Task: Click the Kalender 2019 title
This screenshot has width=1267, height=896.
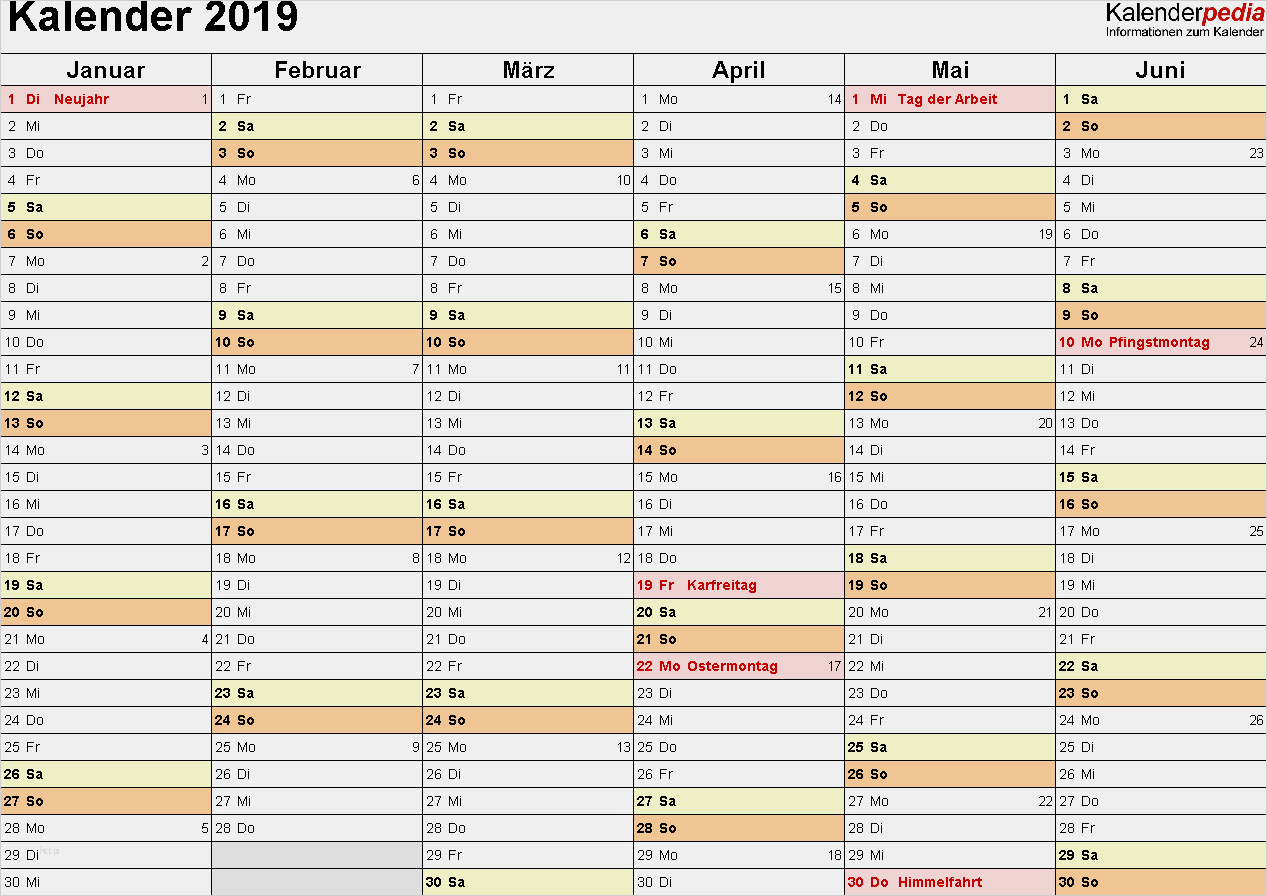Action: pos(153,18)
